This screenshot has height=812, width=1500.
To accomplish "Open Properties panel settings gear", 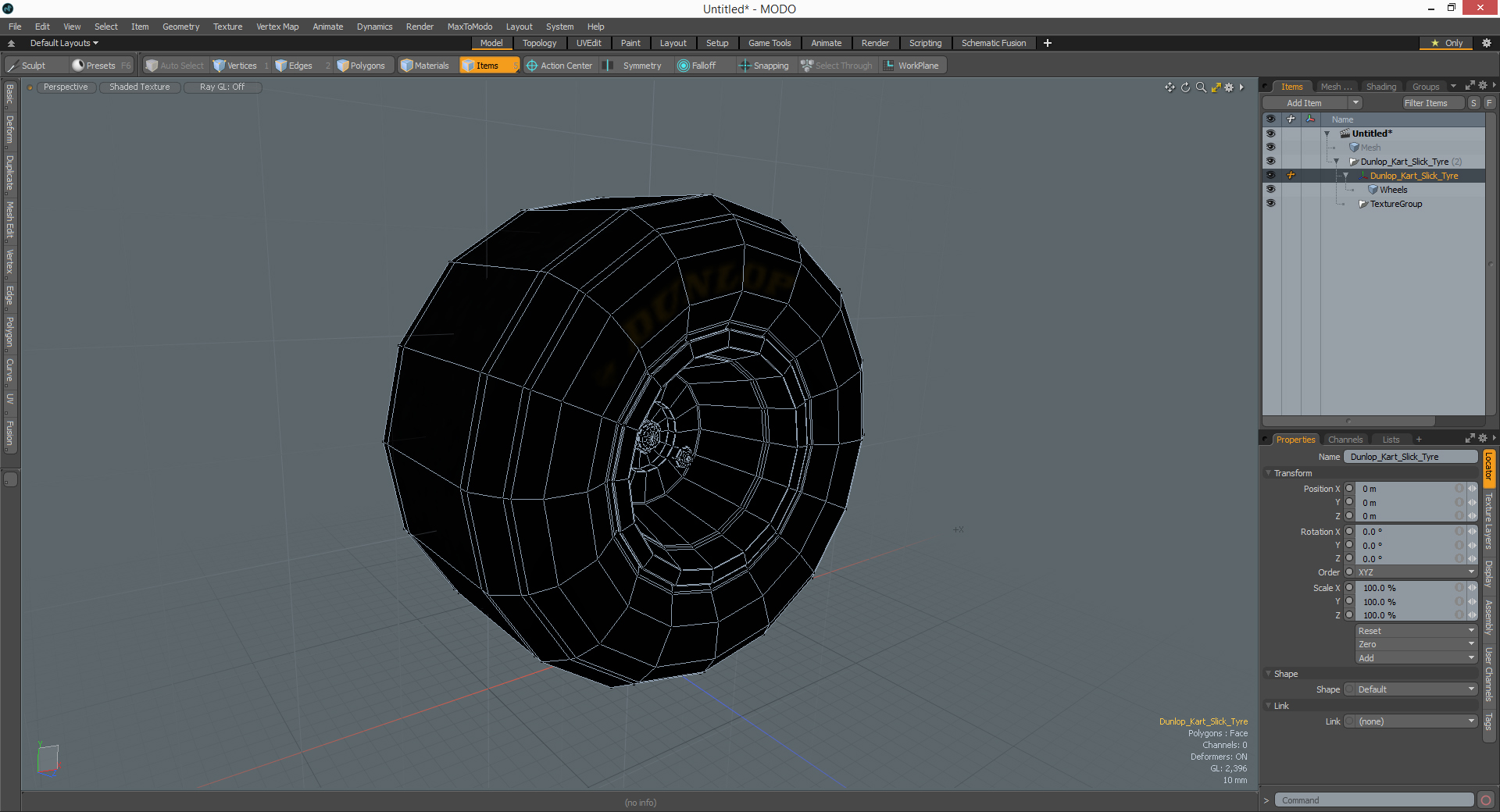I will (1483, 439).
